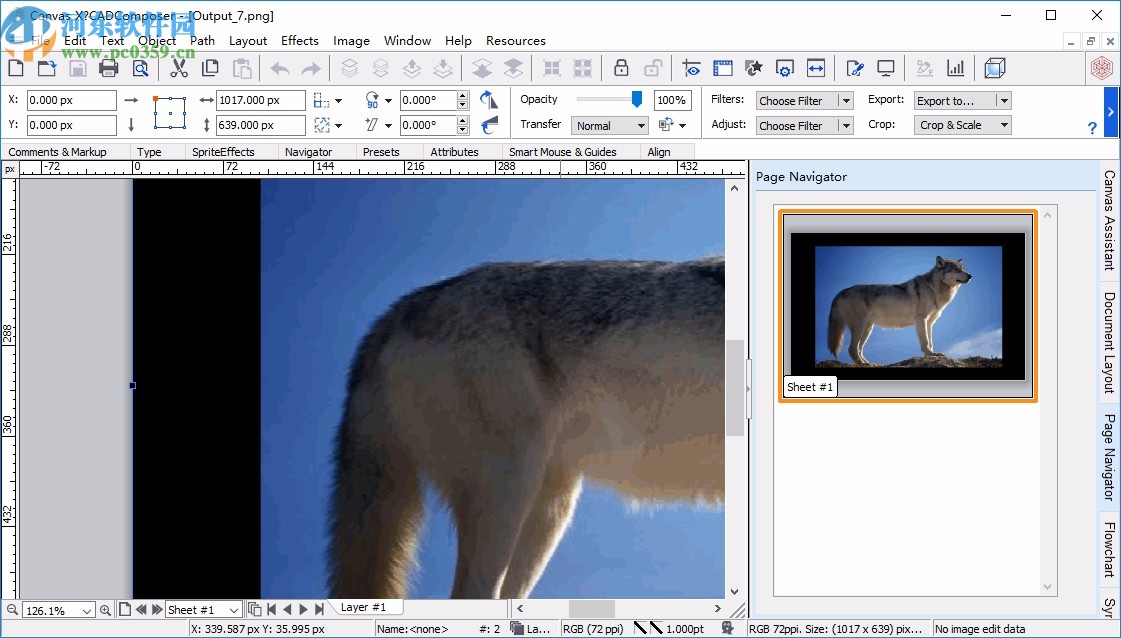Select the Cut (scissors) tool
1121x638 pixels.
[180, 68]
